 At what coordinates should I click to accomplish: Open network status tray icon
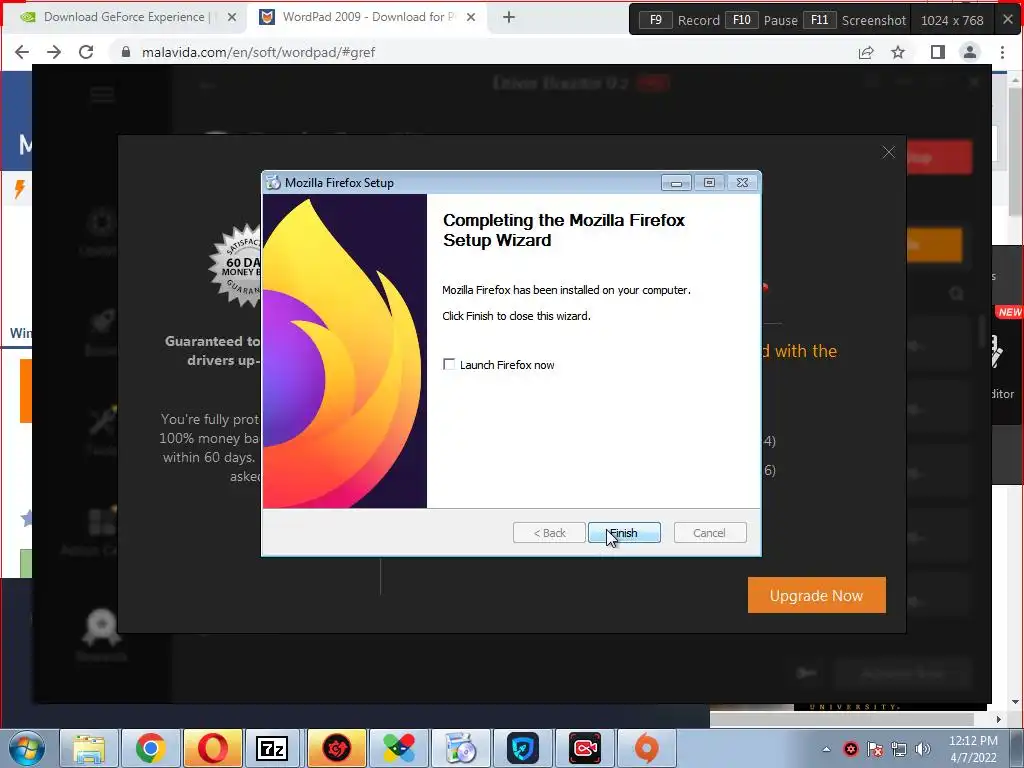[x=899, y=749]
